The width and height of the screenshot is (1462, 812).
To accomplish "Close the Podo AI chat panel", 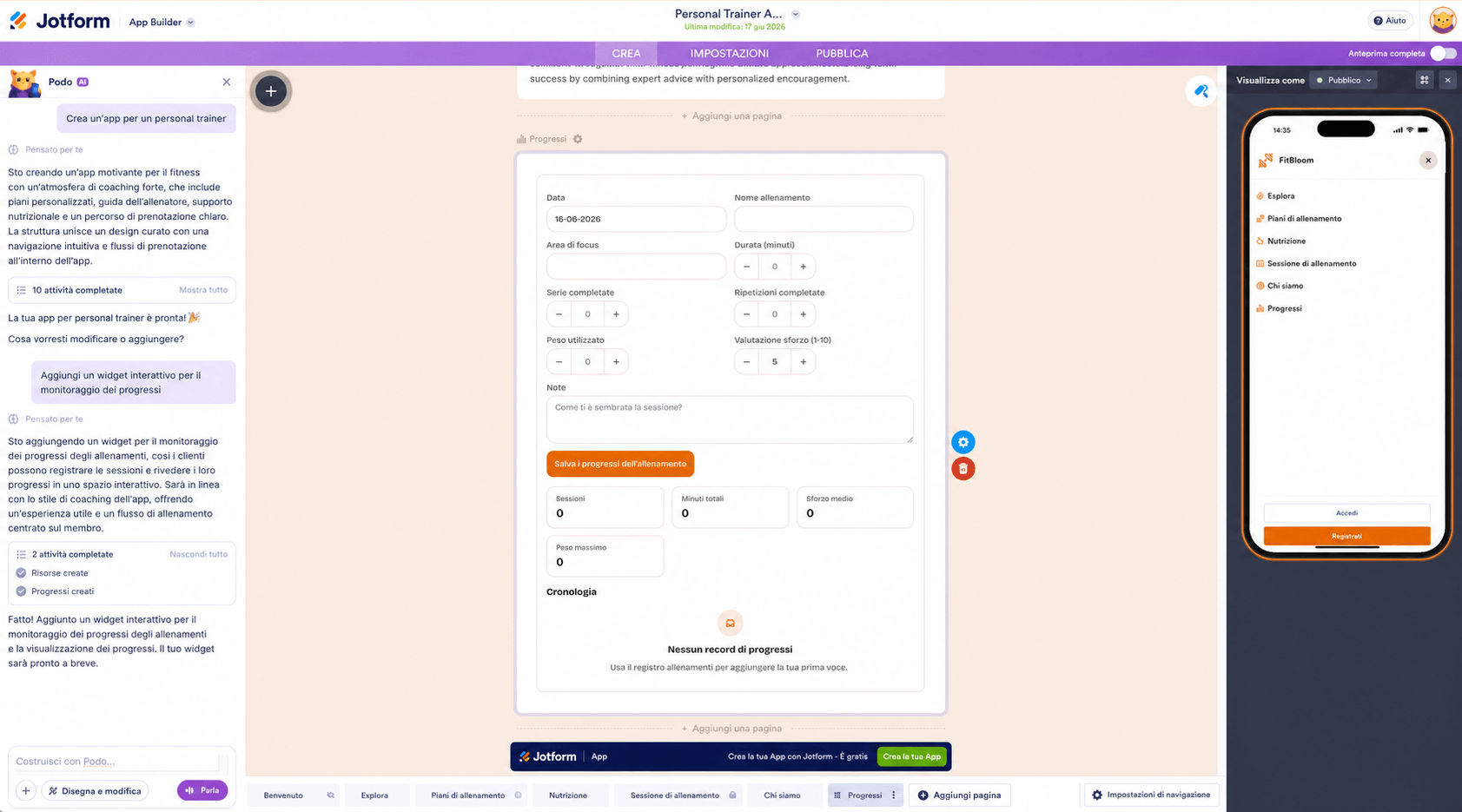I will (x=227, y=82).
